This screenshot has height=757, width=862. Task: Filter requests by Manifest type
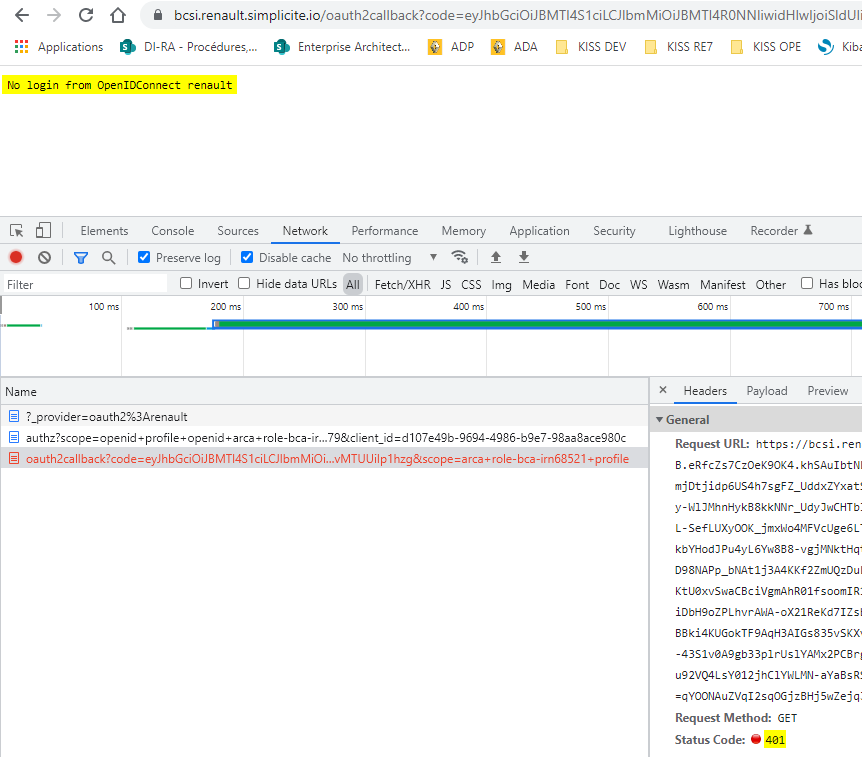coord(723,284)
